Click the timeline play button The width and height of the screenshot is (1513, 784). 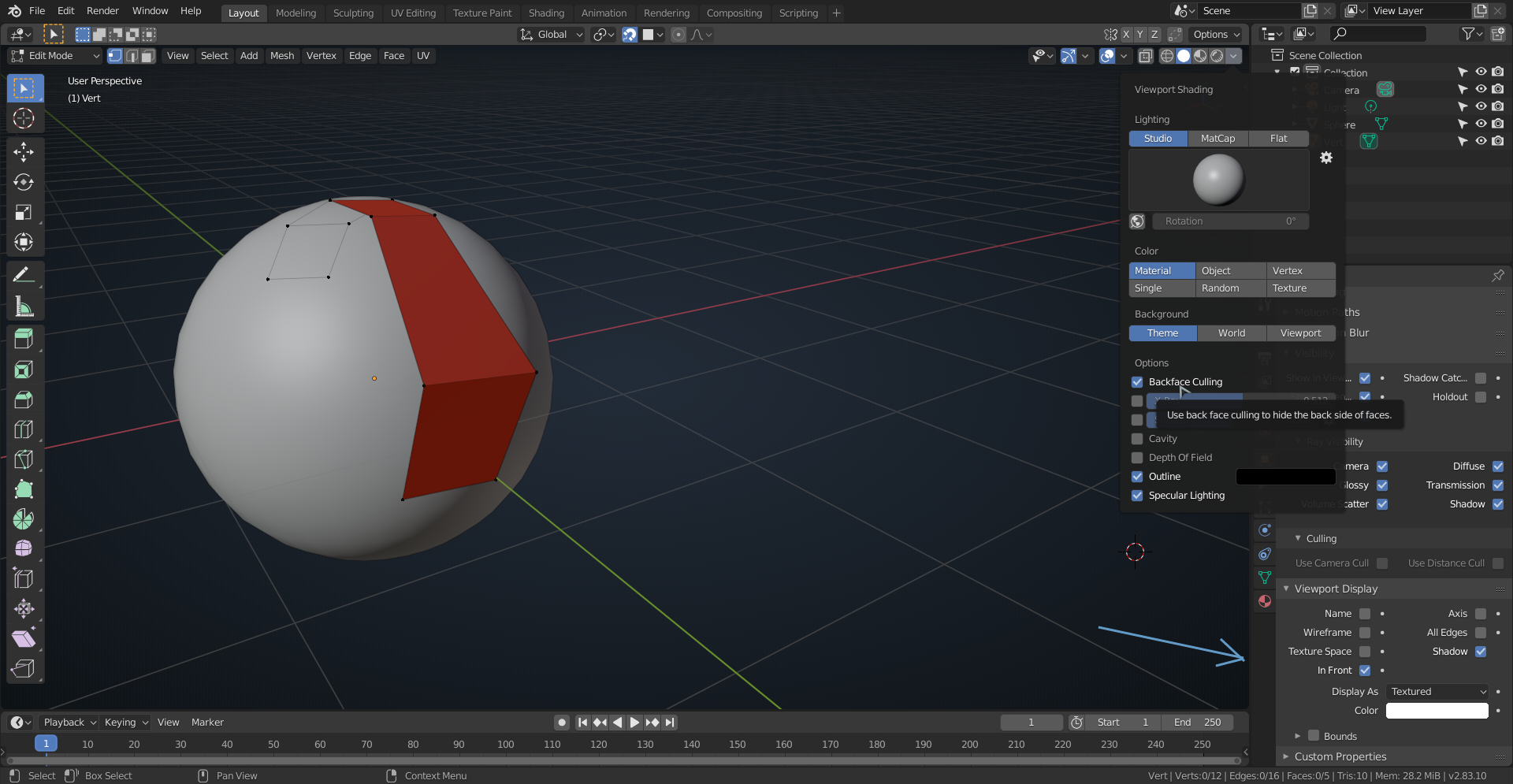click(x=634, y=723)
